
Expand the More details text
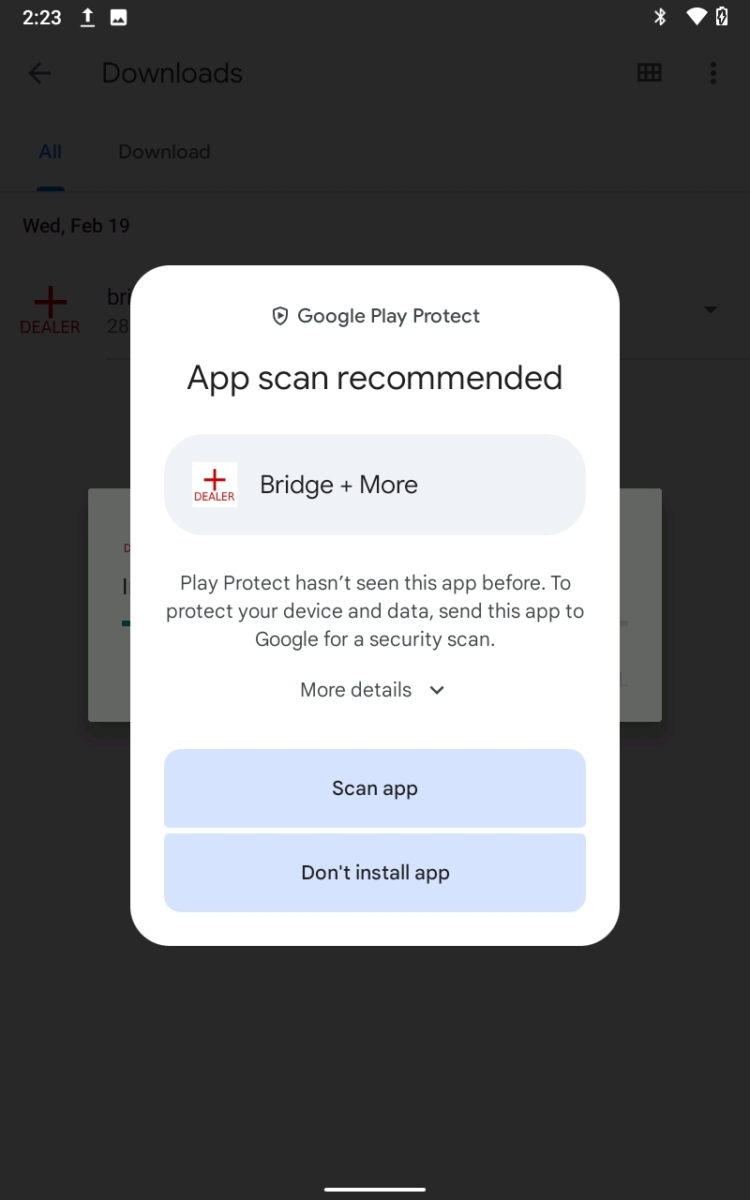356,690
